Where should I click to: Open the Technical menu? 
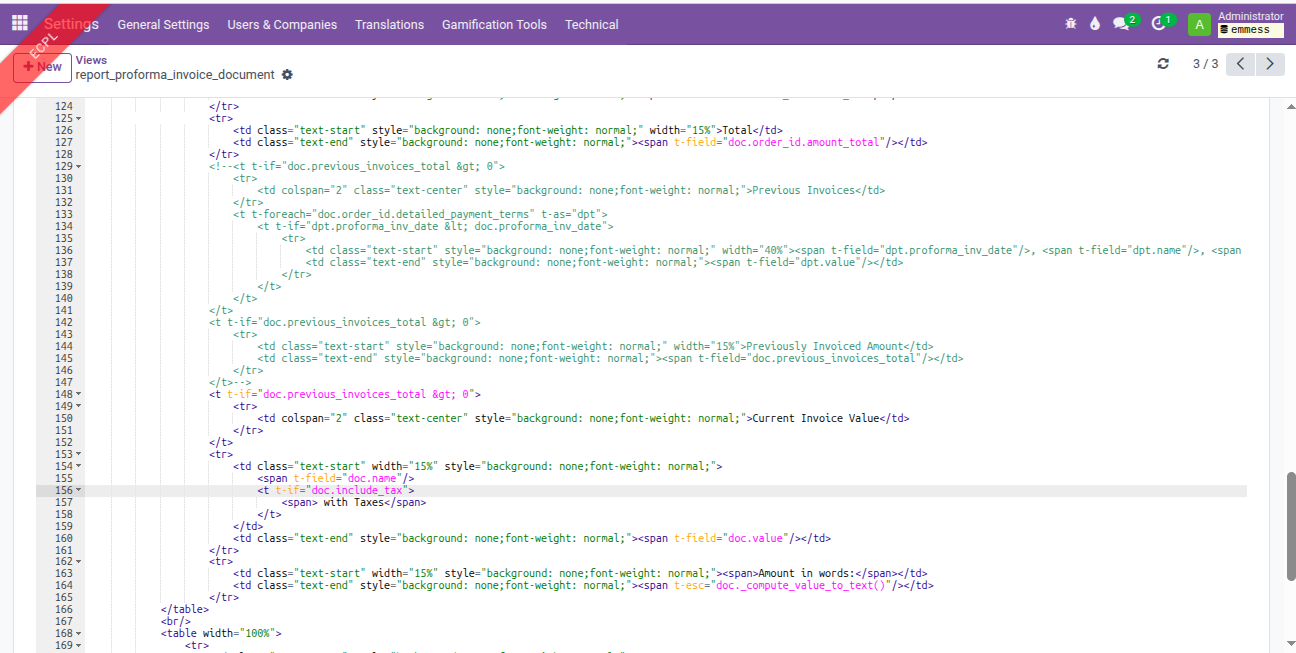click(x=591, y=24)
